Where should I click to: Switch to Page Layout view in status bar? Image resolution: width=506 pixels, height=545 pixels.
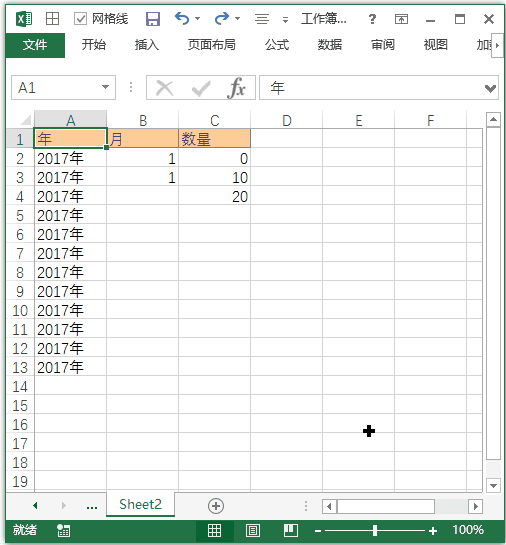[253, 530]
